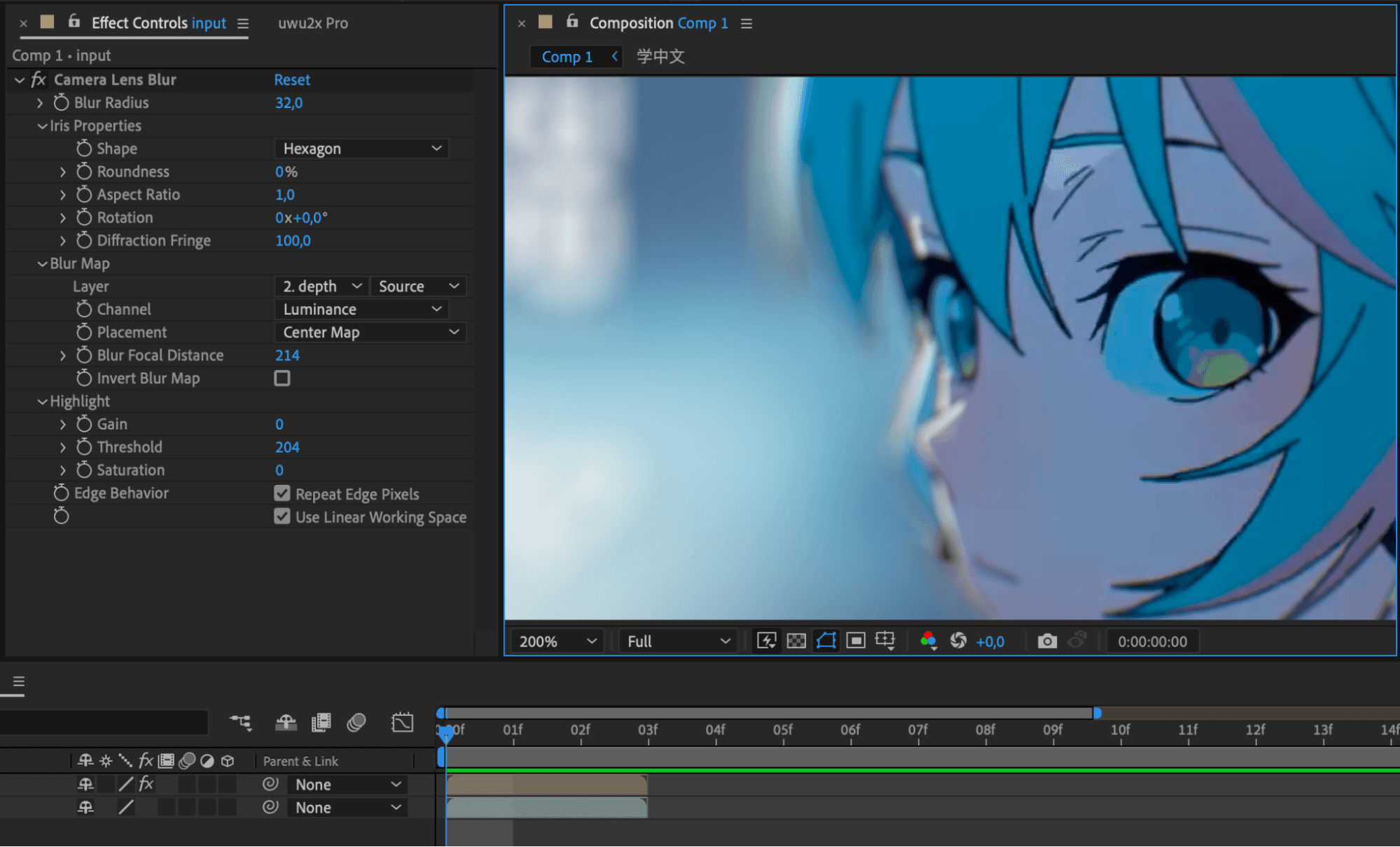Toggle the lock on the Effect Controls panel
The image size is (1400, 847).
pyautogui.click(x=74, y=22)
